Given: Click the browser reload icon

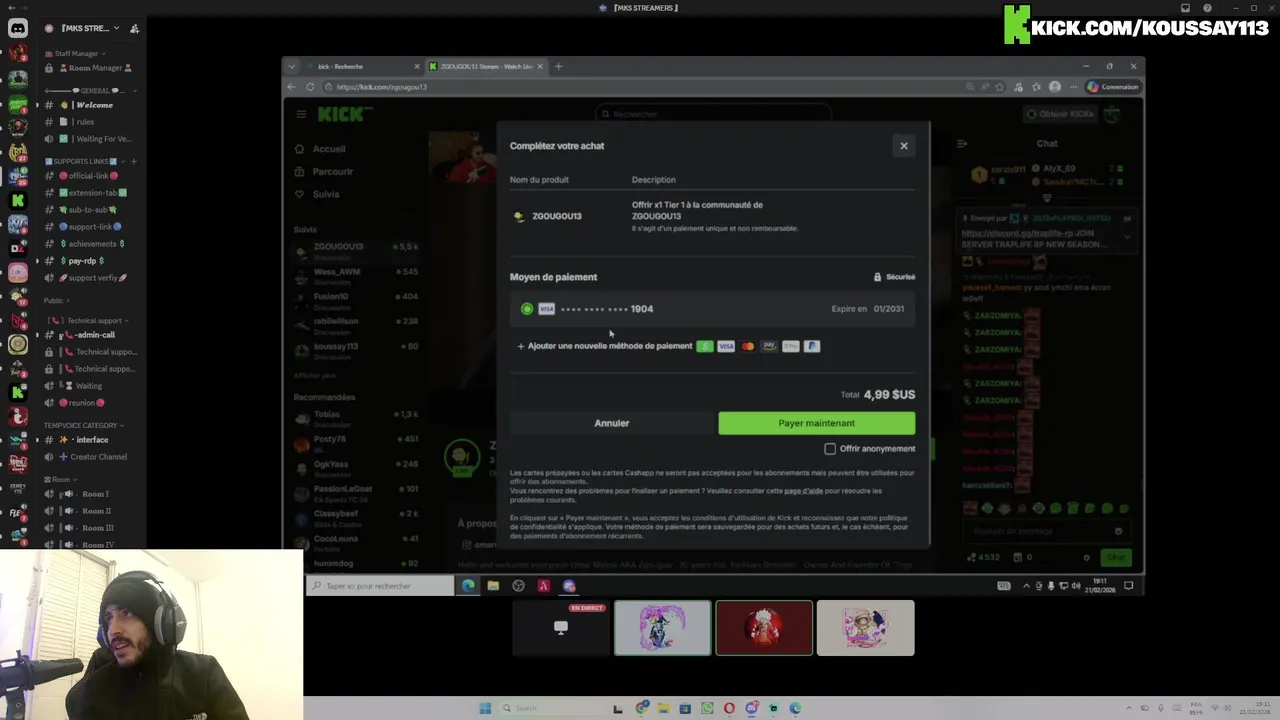Looking at the screenshot, I should click(x=310, y=87).
